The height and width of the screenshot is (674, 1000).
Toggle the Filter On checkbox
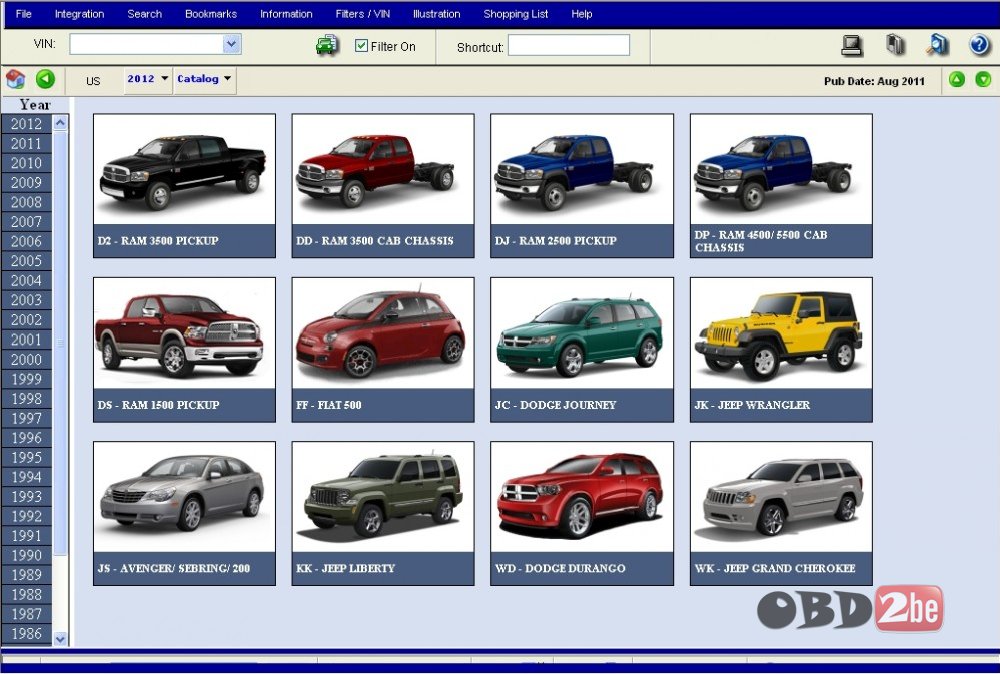[361, 45]
